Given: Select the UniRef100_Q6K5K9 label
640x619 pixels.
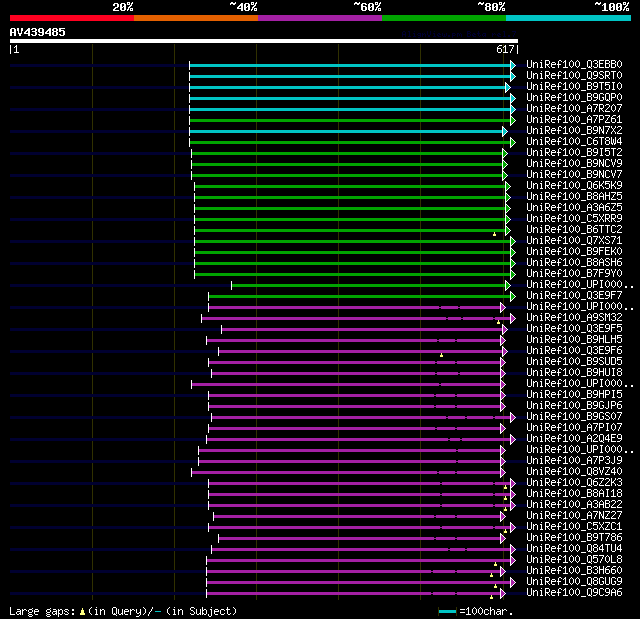Looking at the screenshot, I should click(x=574, y=186).
